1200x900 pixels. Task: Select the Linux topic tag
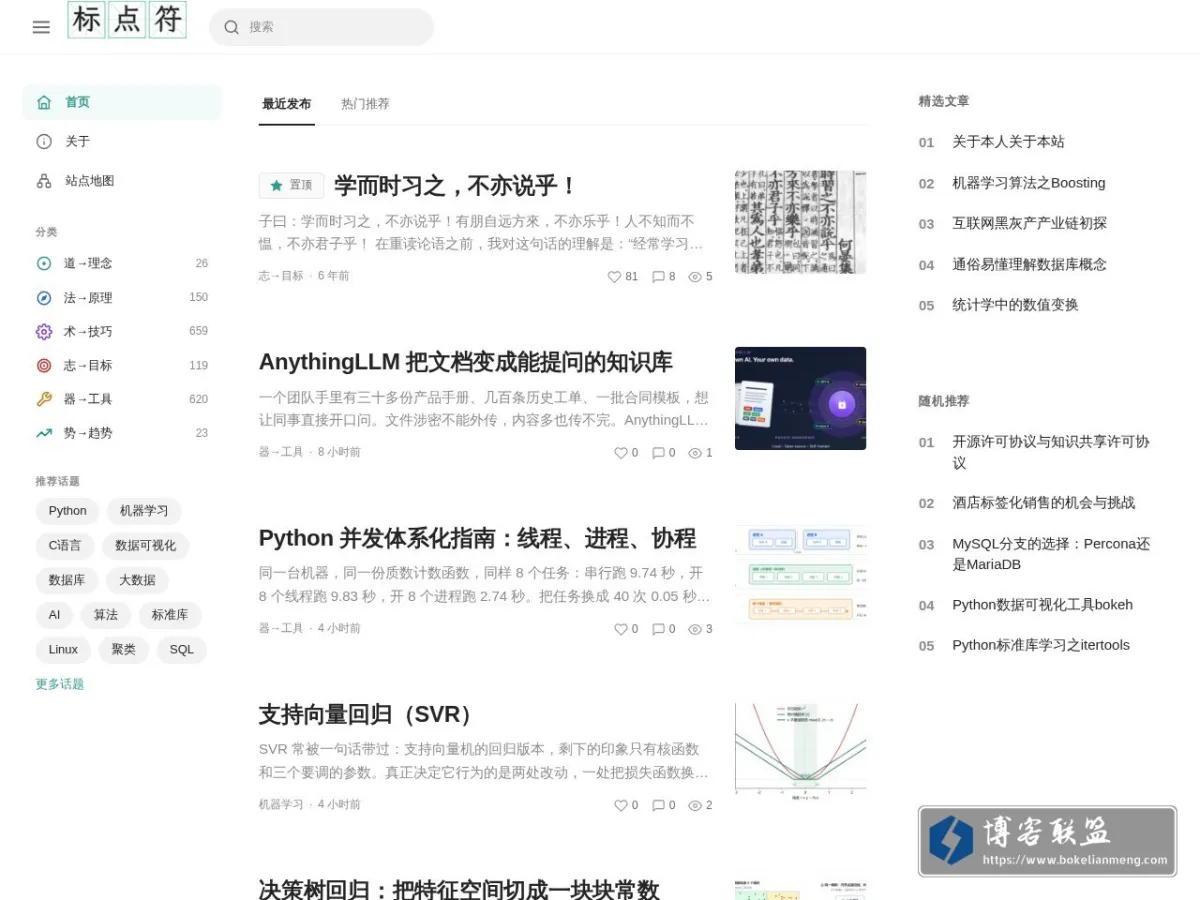[63, 650]
